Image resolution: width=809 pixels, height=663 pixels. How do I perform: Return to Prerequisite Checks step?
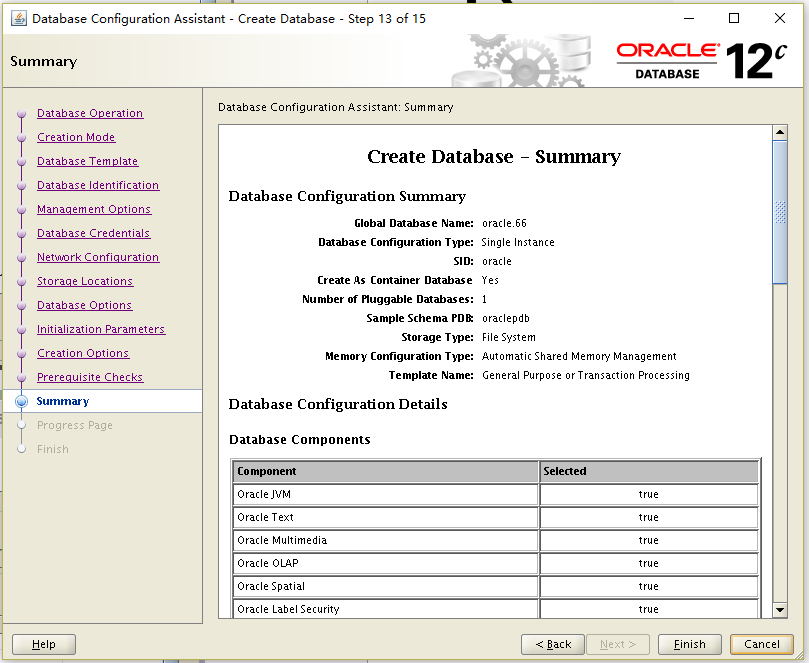[90, 377]
